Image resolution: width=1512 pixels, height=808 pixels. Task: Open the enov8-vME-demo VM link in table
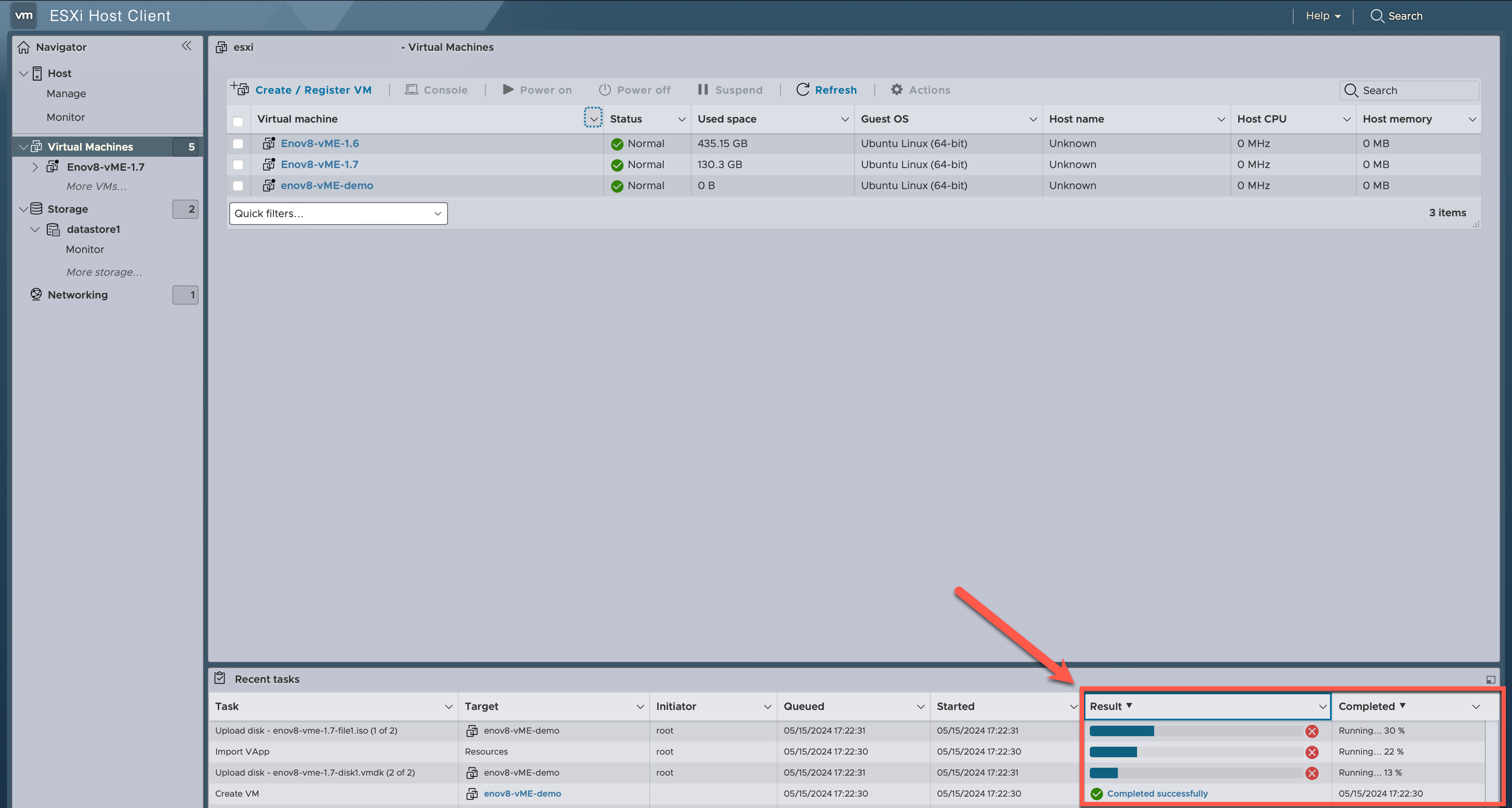coord(327,186)
